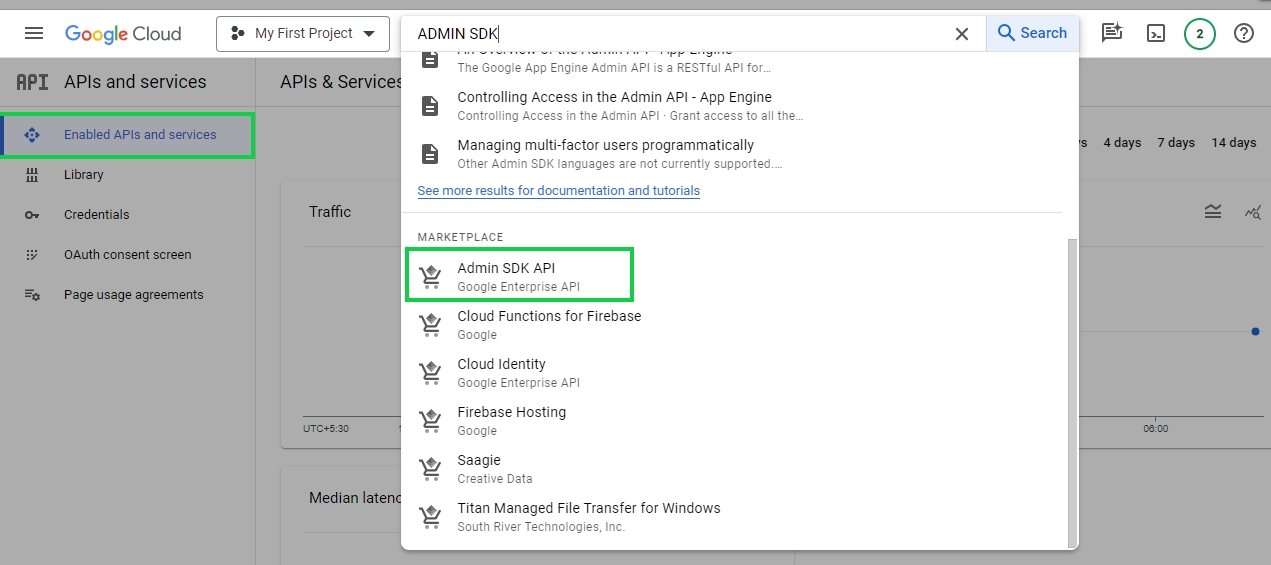The image size is (1271, 565).
Task: Open the help question mark icon
Action: [x=1243, y=34]
